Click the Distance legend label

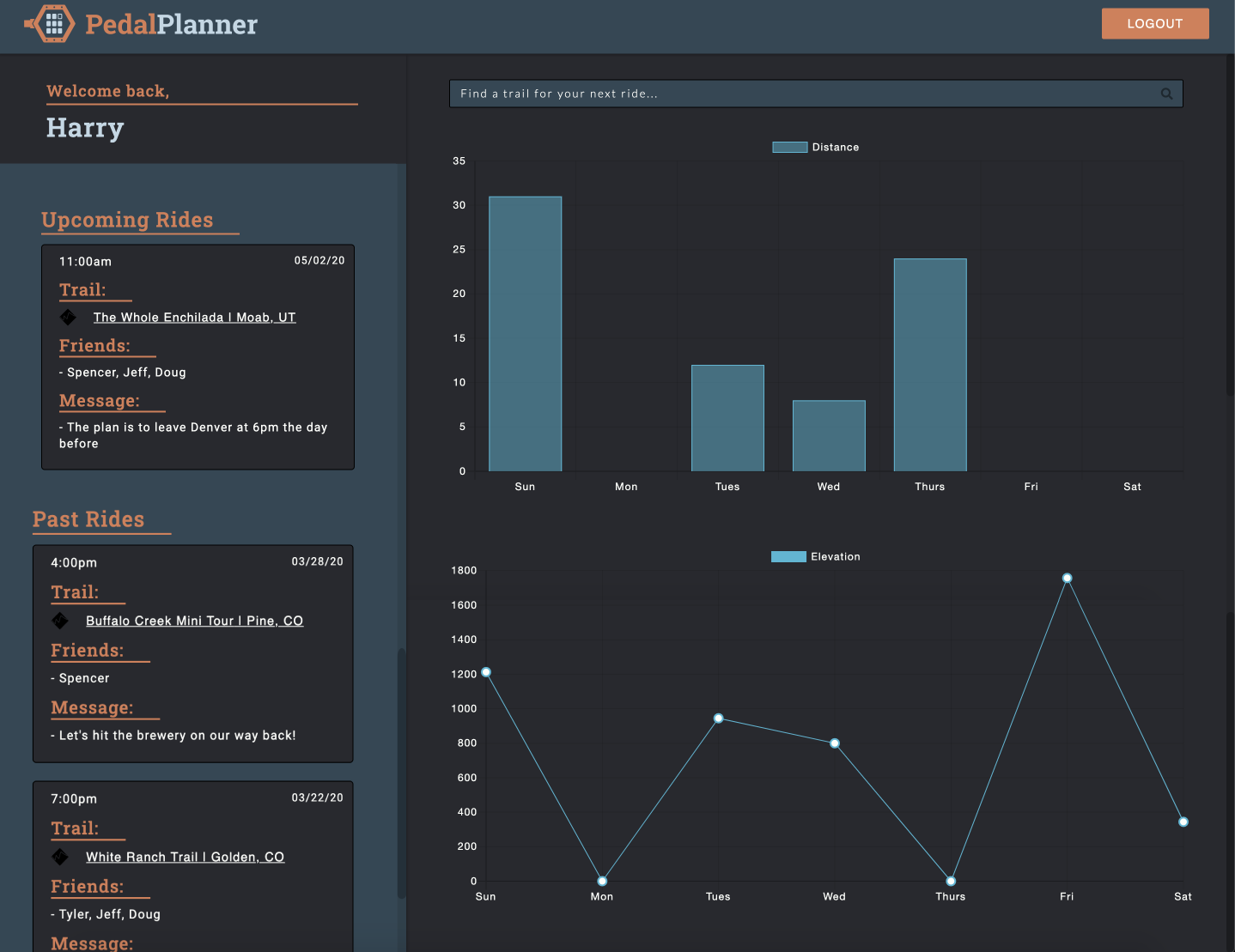[x=836, y=147]
